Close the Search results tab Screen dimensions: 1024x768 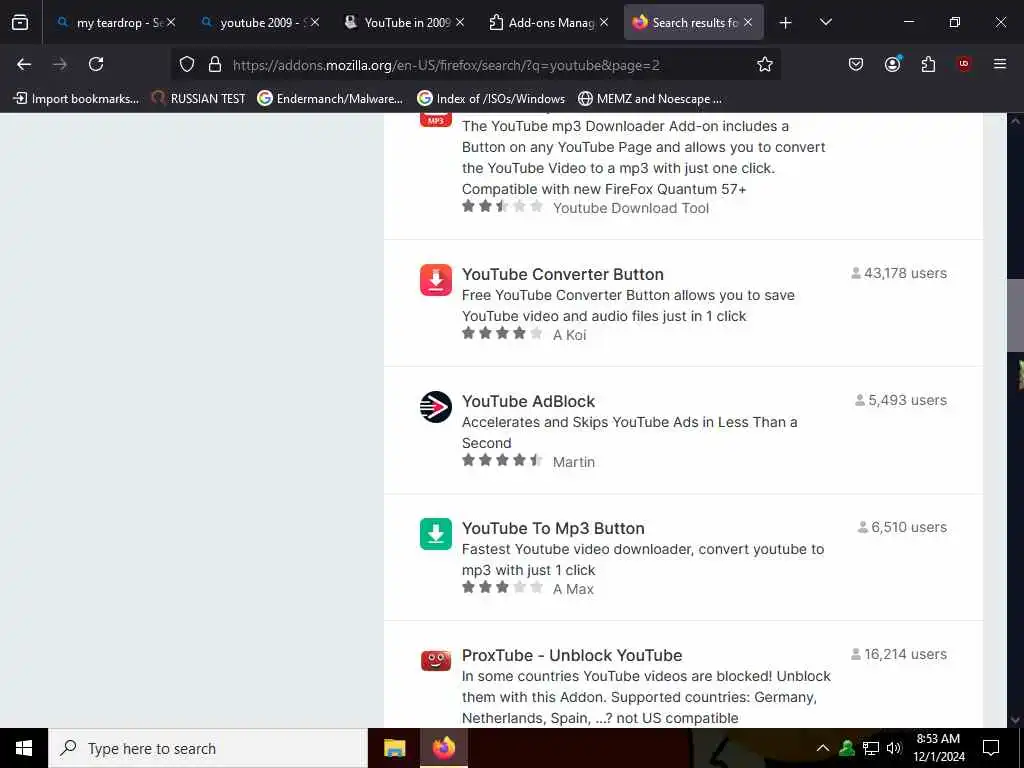pyautogui.click(x=748, y=22)
